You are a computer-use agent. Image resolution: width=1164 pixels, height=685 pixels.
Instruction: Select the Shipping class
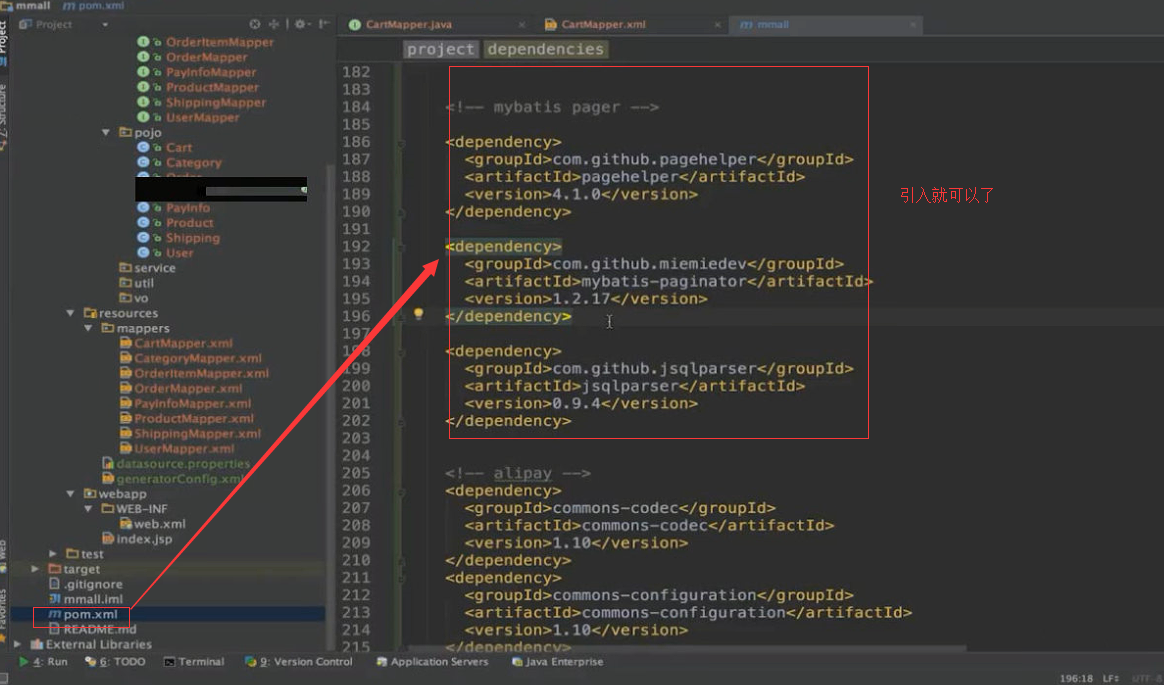tap(193, 238)
